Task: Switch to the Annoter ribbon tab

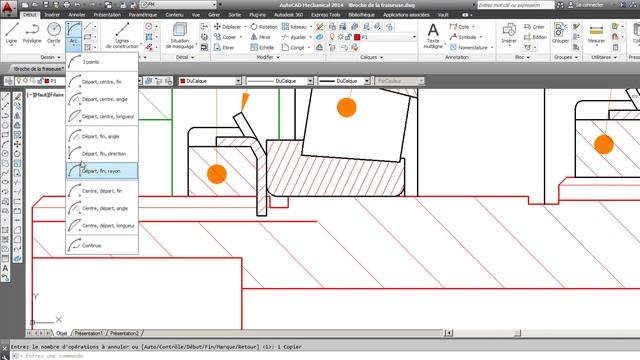Action: (x=77, y=15)
